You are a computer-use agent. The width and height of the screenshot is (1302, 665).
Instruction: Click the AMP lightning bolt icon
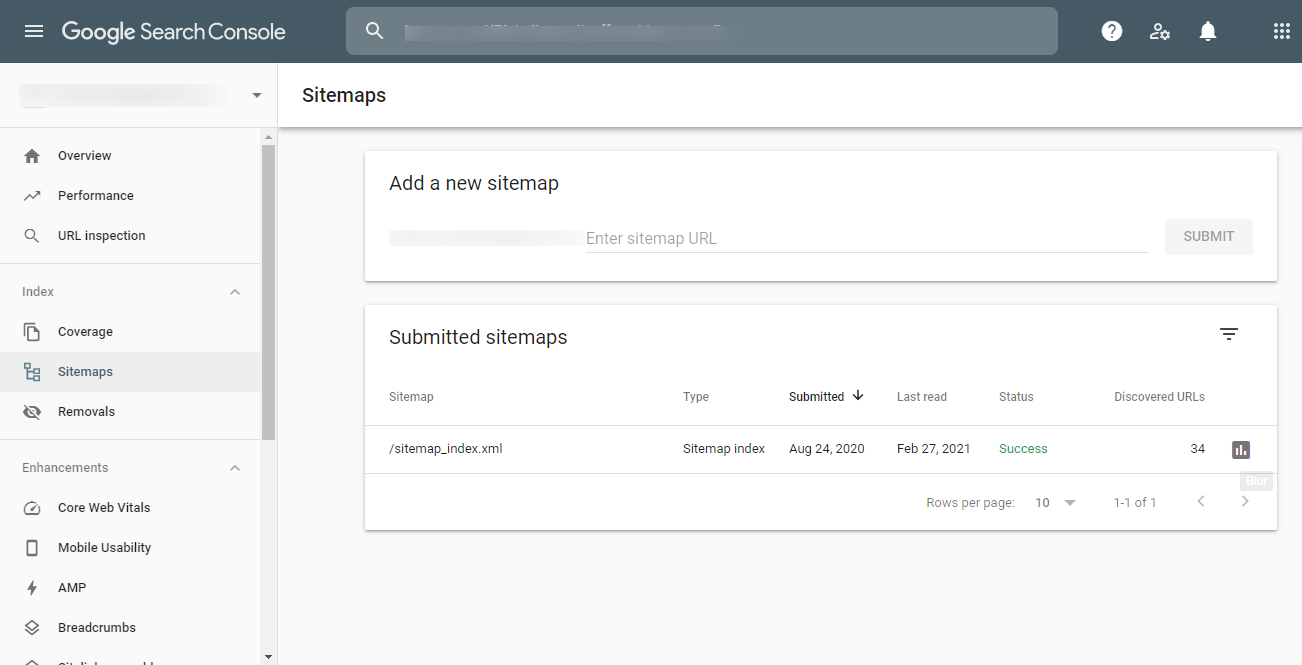(x=31, y=587)
